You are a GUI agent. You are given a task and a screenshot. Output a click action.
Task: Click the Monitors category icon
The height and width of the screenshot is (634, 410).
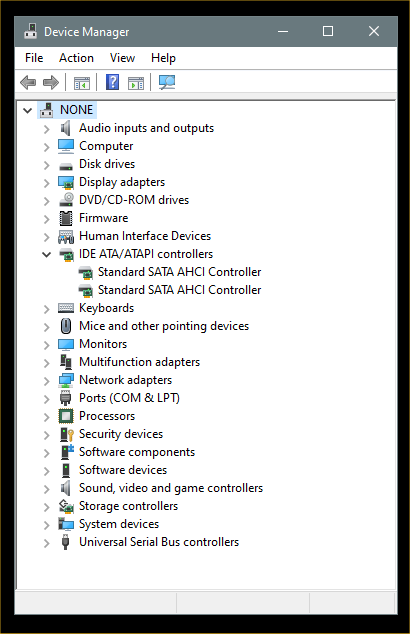click(66, 344)
